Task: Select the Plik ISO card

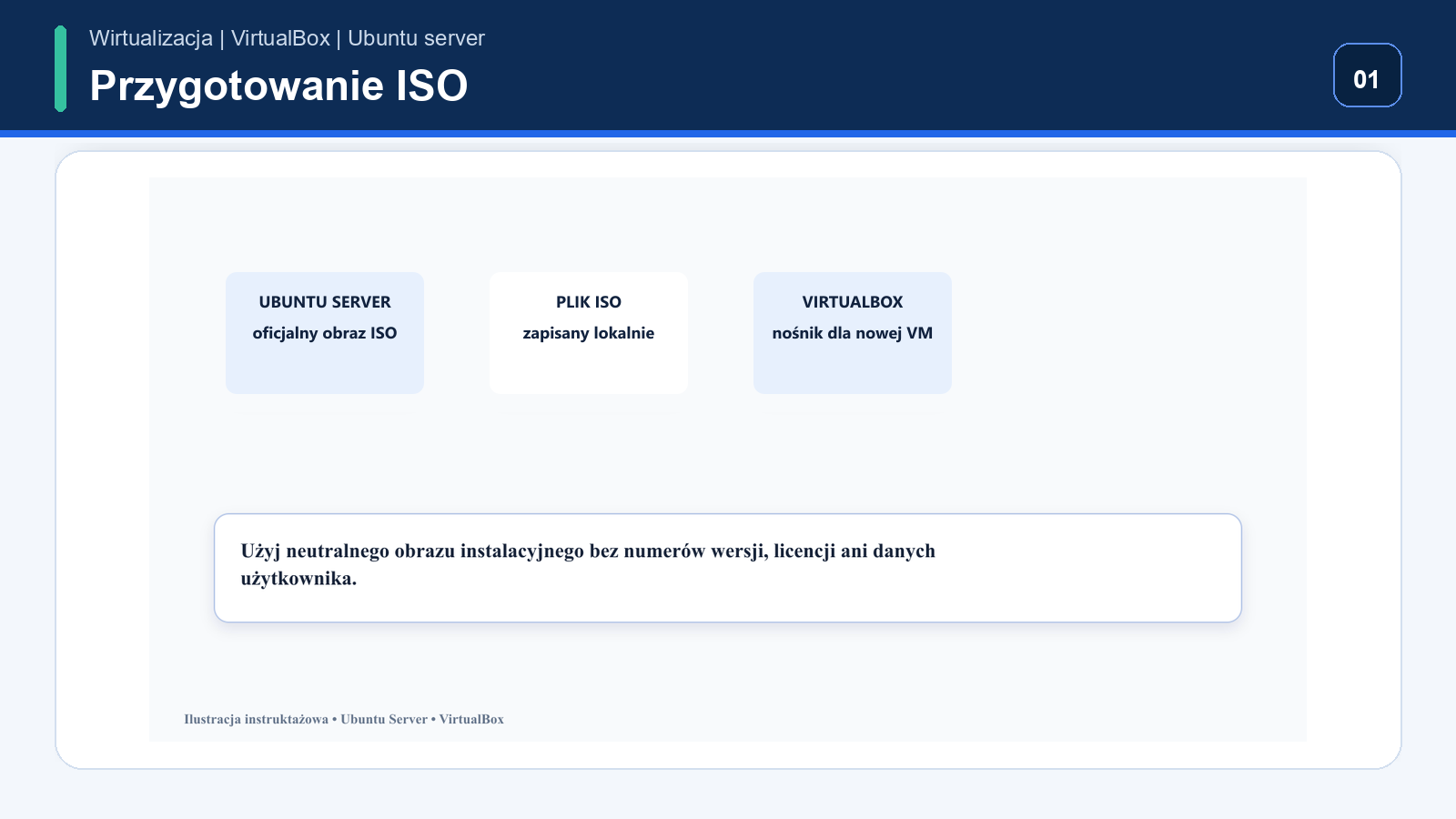Action: tap(589, 333)
